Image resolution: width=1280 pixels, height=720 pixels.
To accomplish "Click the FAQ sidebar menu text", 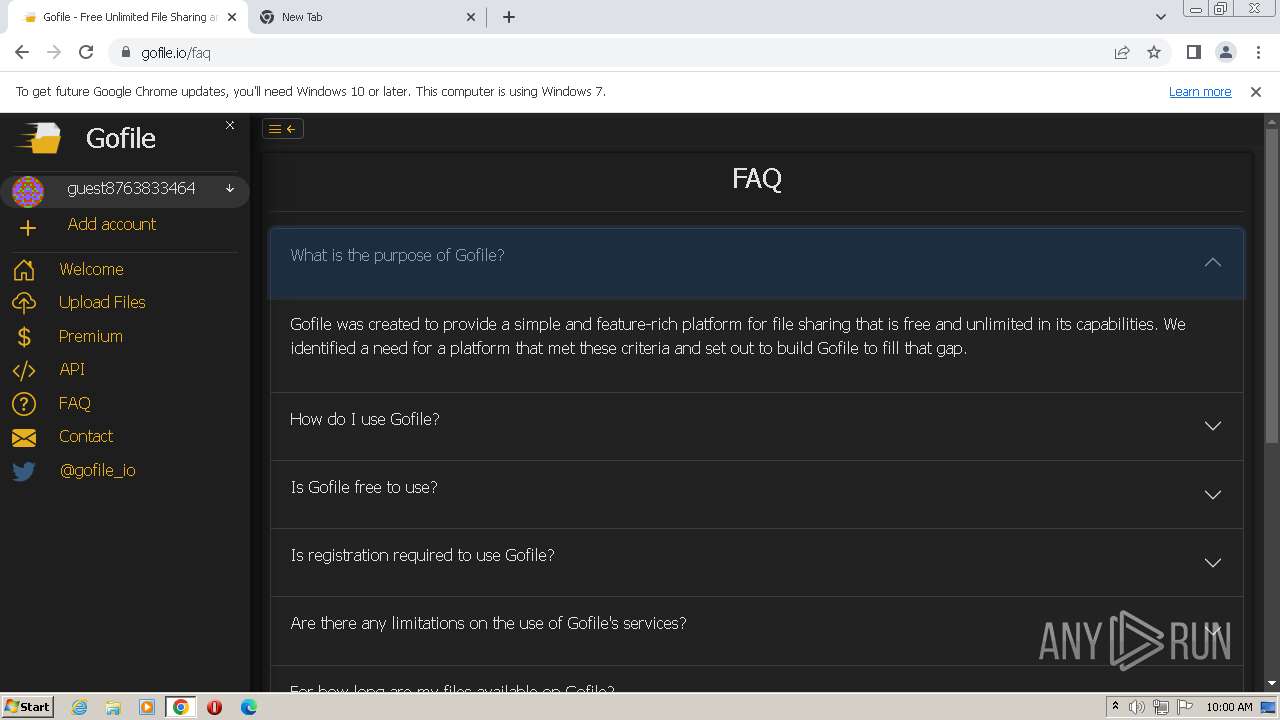I will (75, 403).
